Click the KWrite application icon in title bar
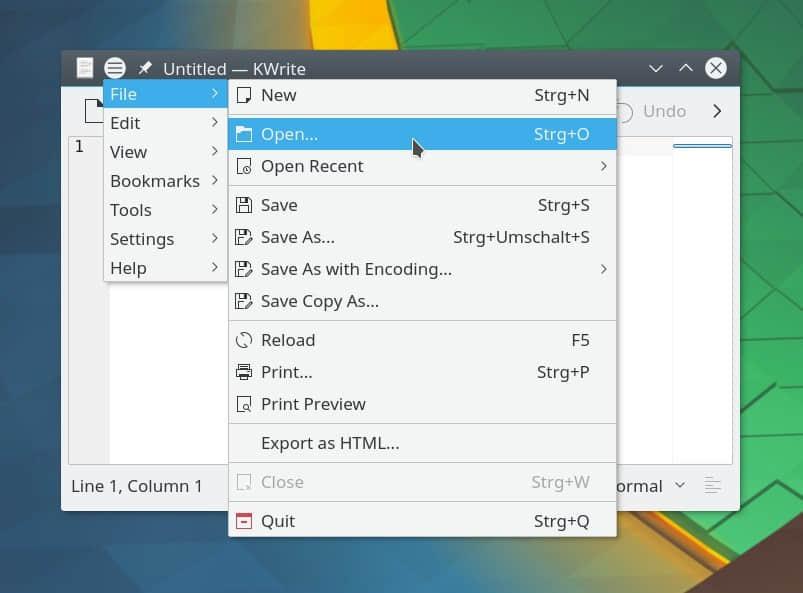803x593 pixels. coord(85,68)
